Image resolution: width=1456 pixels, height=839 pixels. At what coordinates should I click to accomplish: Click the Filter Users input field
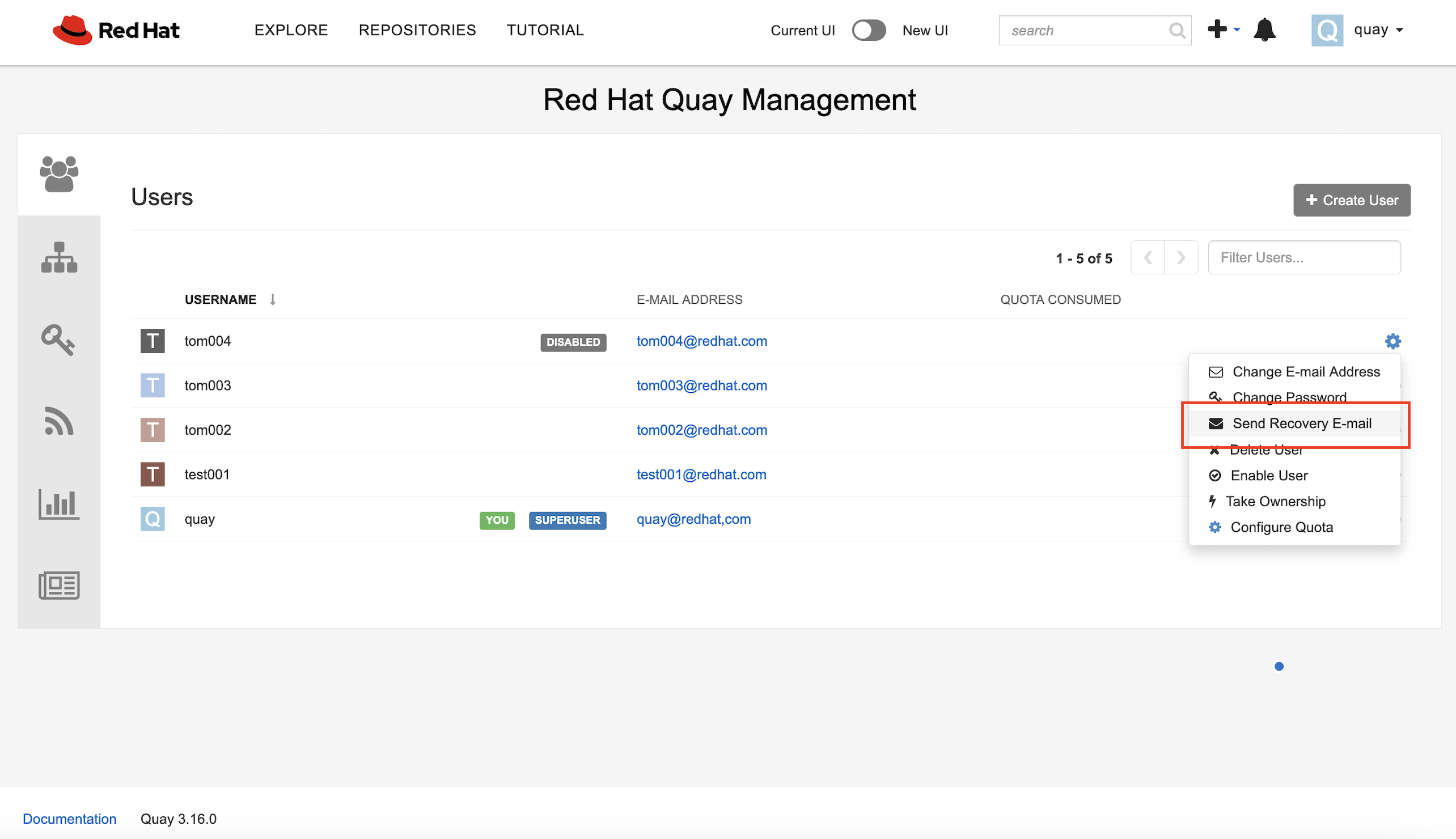pyautogui.click(x=1304, y=257)
